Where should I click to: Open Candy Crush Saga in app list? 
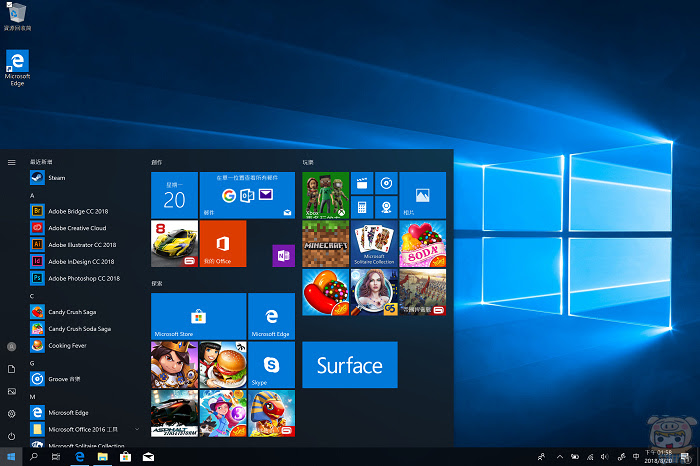click(85, 312)
